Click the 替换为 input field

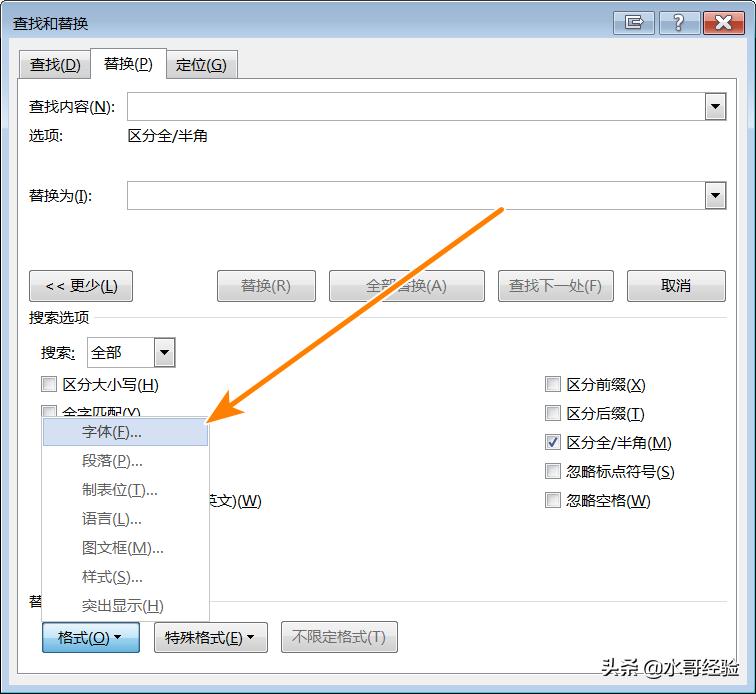[416, 195]
